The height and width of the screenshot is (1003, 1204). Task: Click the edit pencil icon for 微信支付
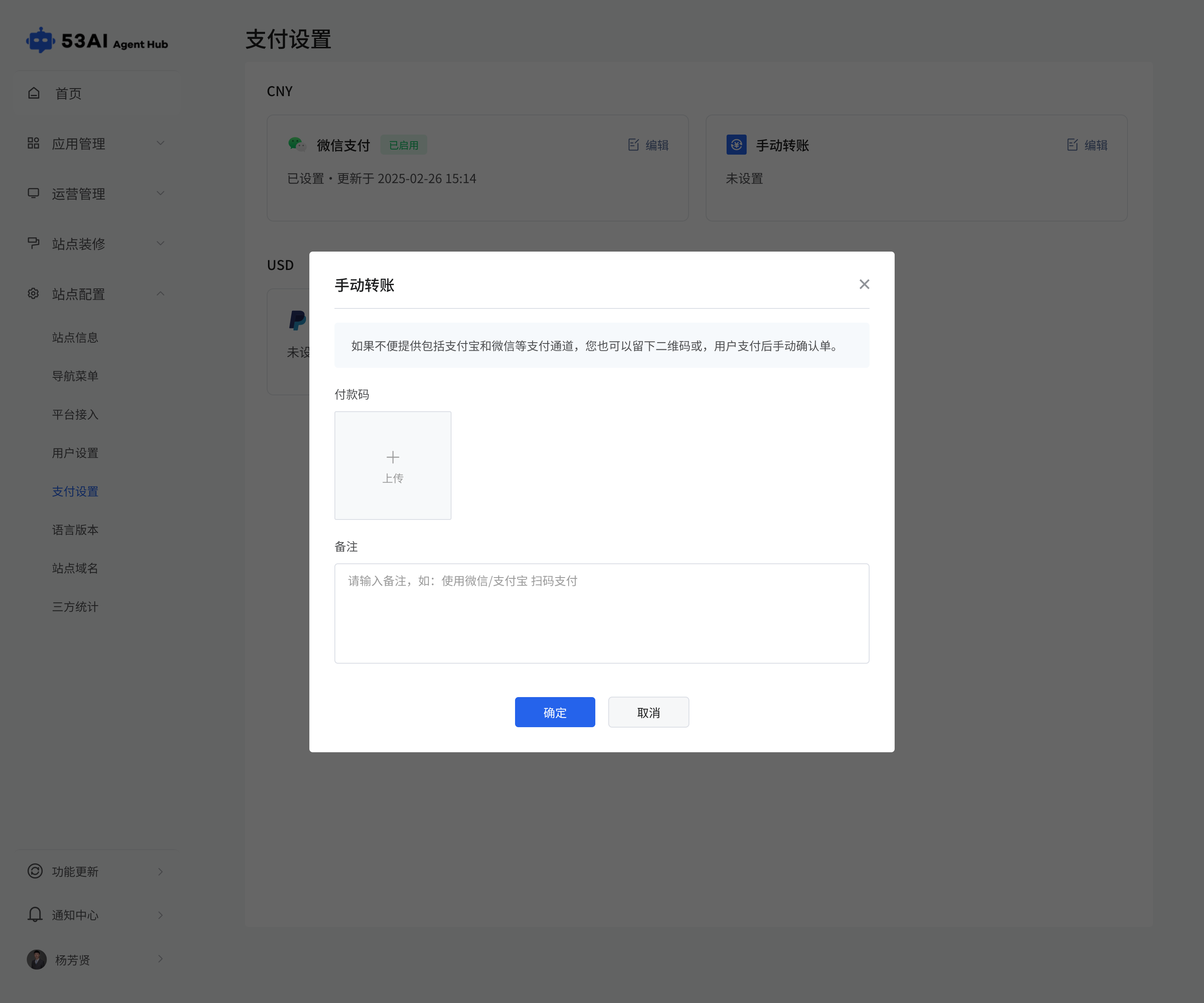(x=633, y=145)
